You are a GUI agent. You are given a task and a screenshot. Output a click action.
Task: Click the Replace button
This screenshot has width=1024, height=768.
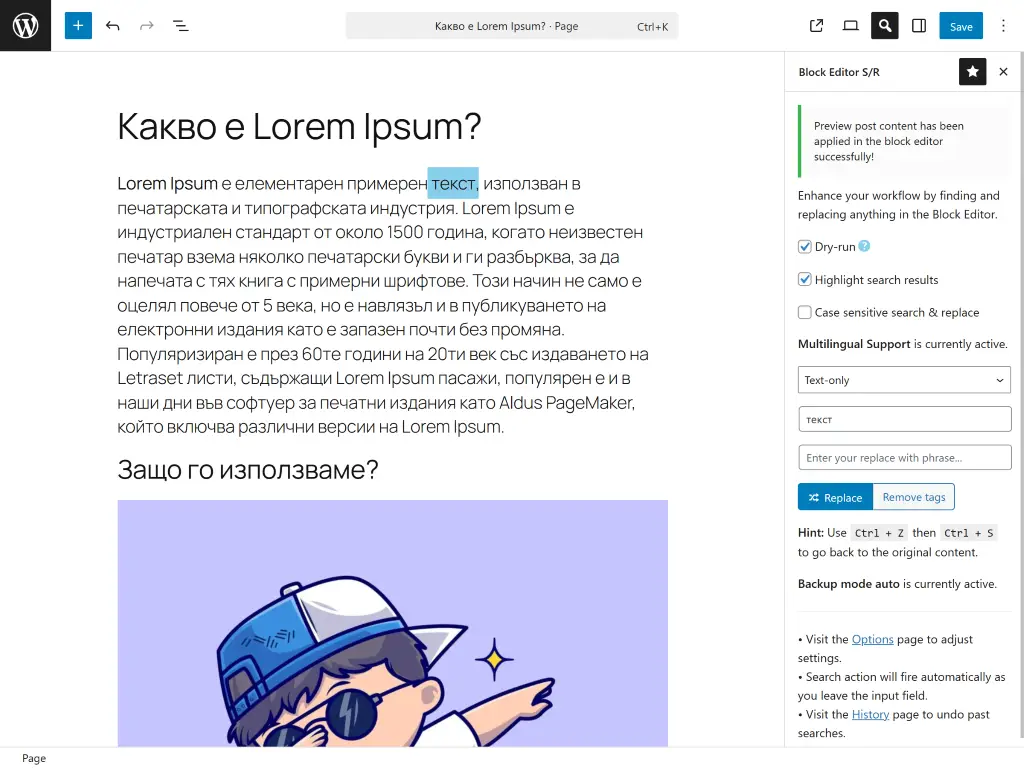pos(835,497)
